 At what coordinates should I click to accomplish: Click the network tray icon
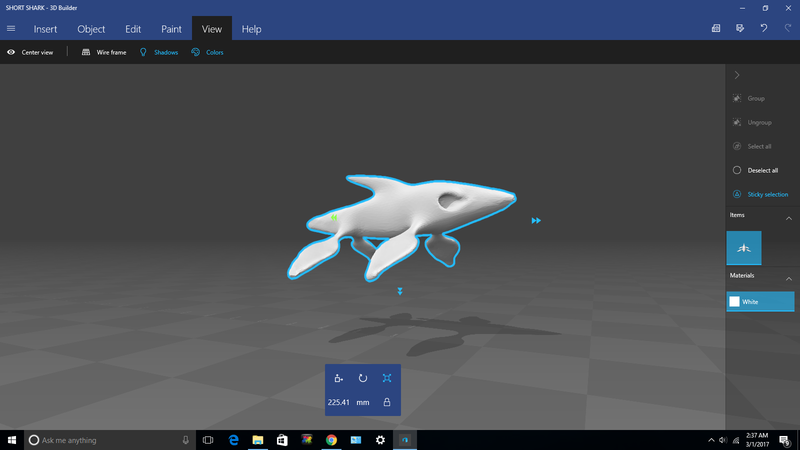tap(736, 440)
